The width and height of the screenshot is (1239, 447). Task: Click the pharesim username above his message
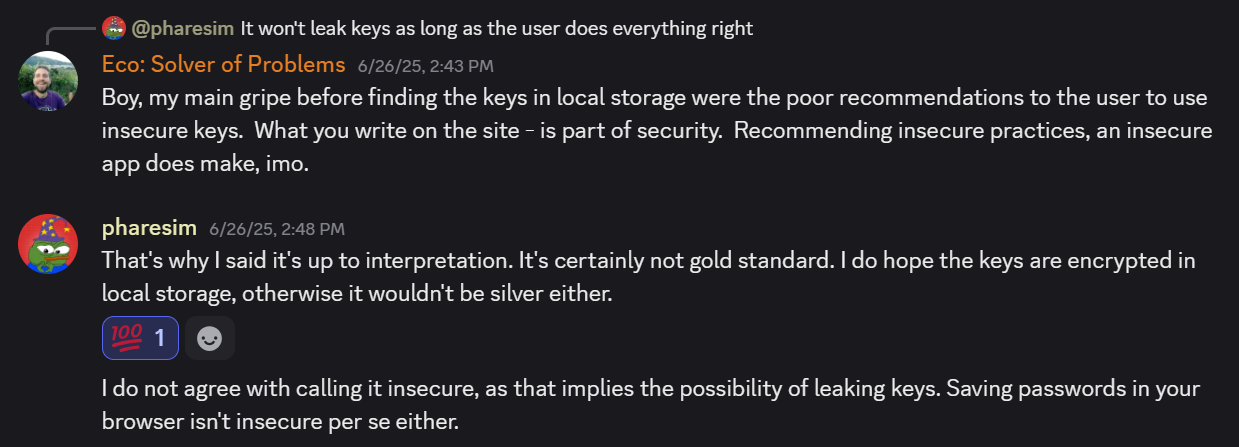point(149,227)
